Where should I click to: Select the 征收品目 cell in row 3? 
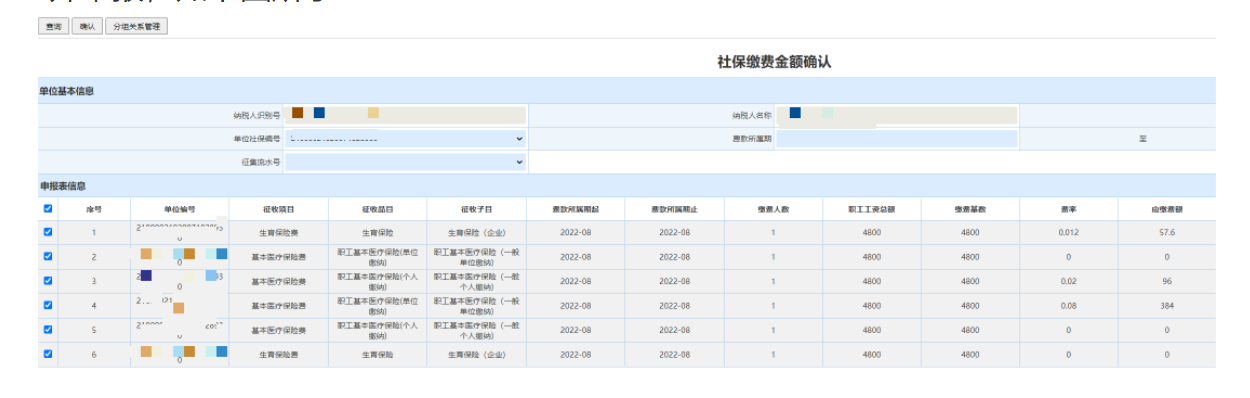pyautogui.click(x=378, y=281)
